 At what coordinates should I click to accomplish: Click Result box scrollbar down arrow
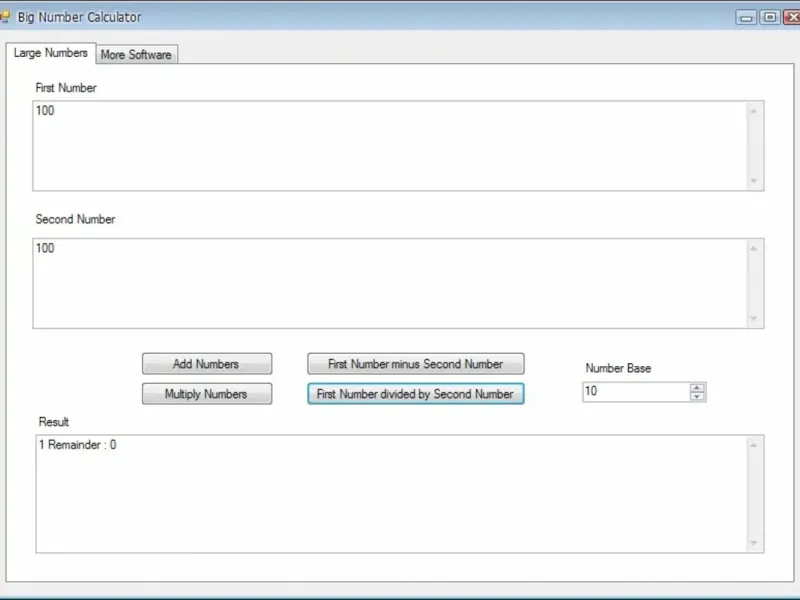click(x=754, y=543)
